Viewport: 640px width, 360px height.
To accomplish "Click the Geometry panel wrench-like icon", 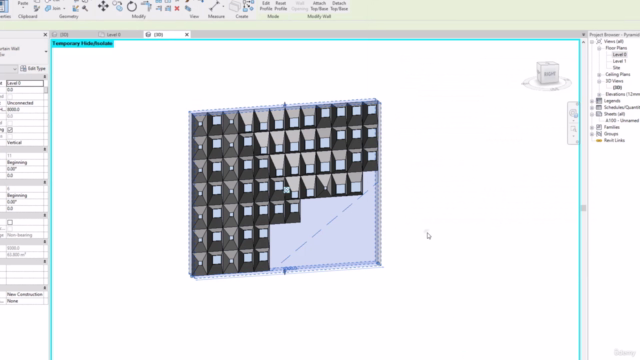I will tap(85, 8).
